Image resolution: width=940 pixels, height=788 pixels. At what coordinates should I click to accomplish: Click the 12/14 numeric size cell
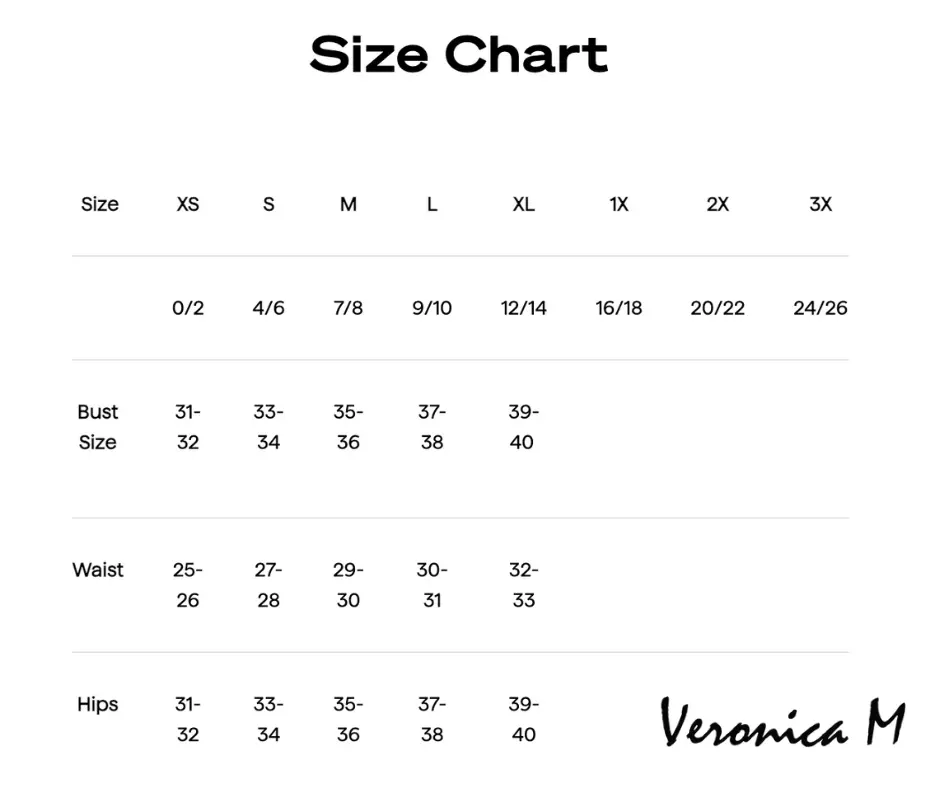click(x=524, y=308)
